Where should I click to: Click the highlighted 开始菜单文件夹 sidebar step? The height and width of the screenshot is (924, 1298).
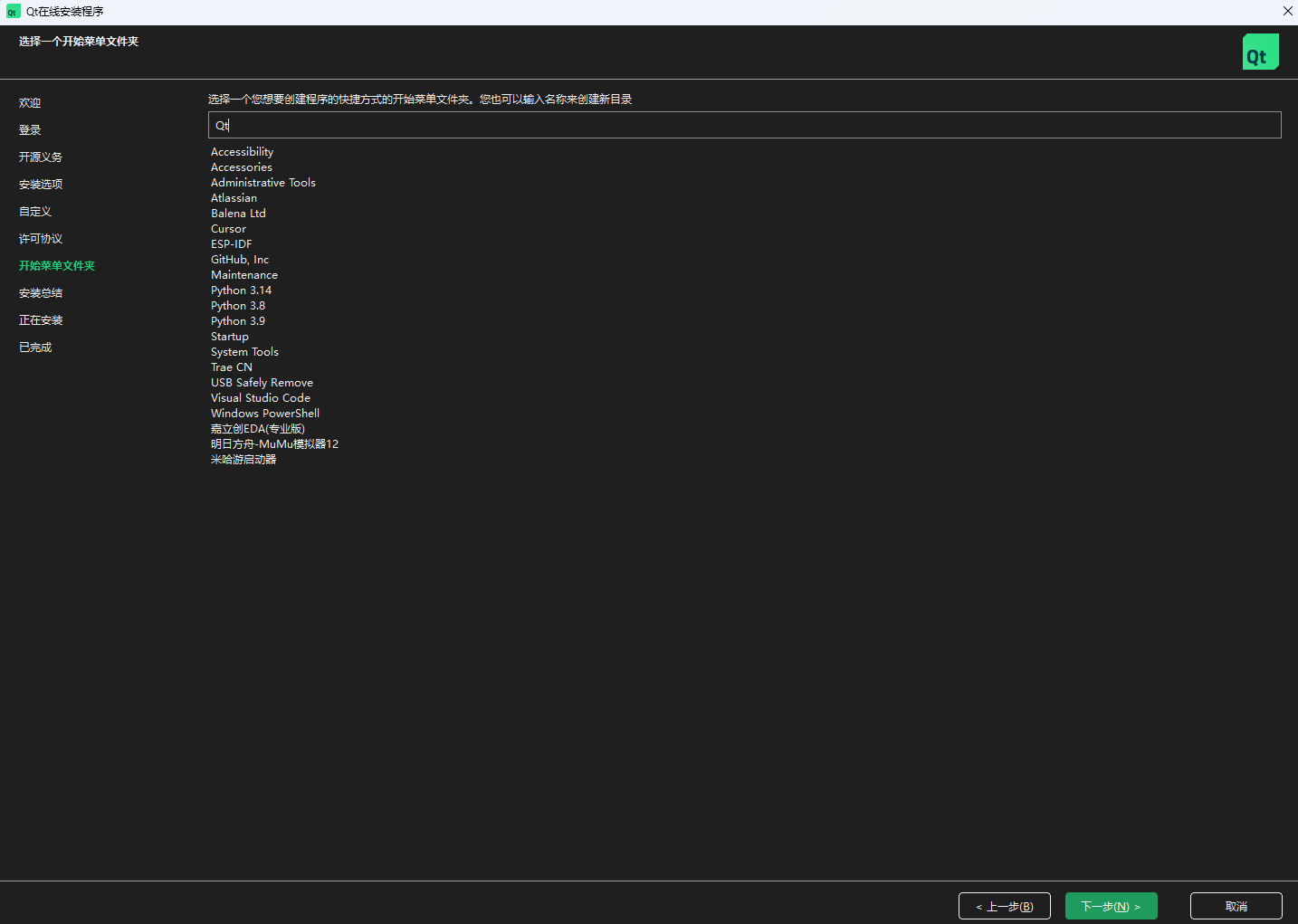pyautogui.click(x=57, y=266)
